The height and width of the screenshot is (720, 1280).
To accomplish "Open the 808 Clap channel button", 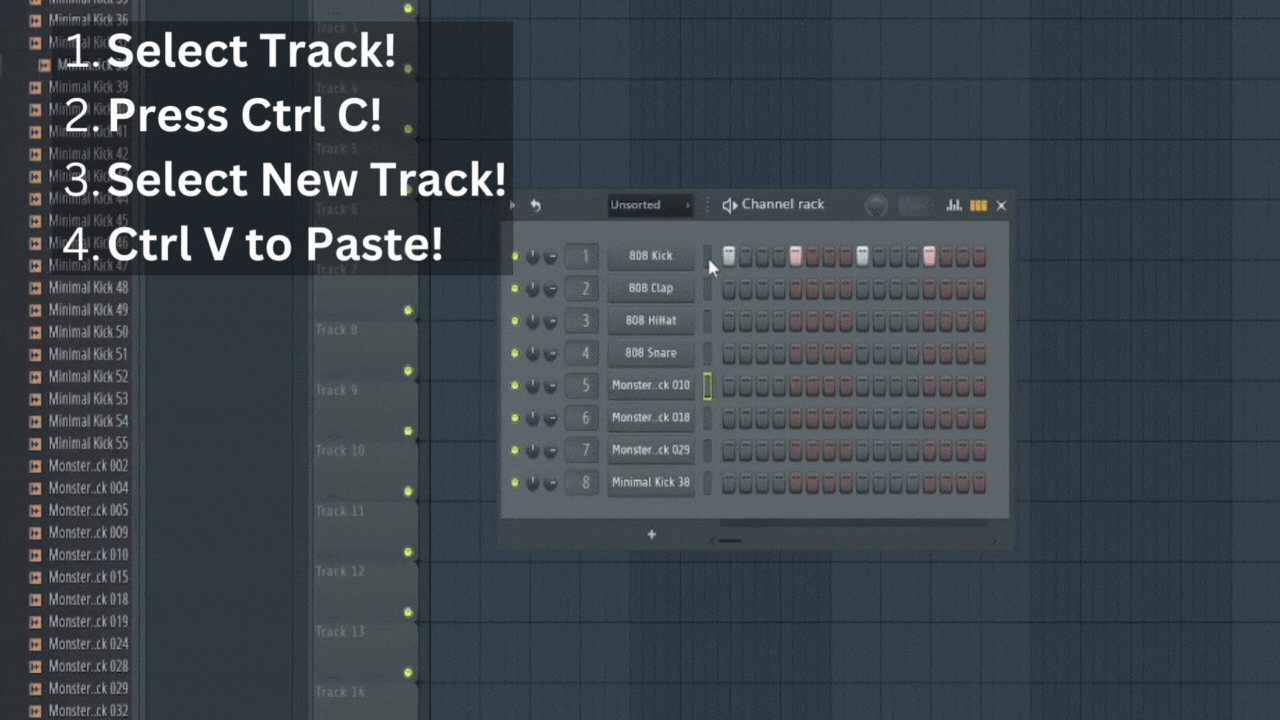I will (650, 289).
